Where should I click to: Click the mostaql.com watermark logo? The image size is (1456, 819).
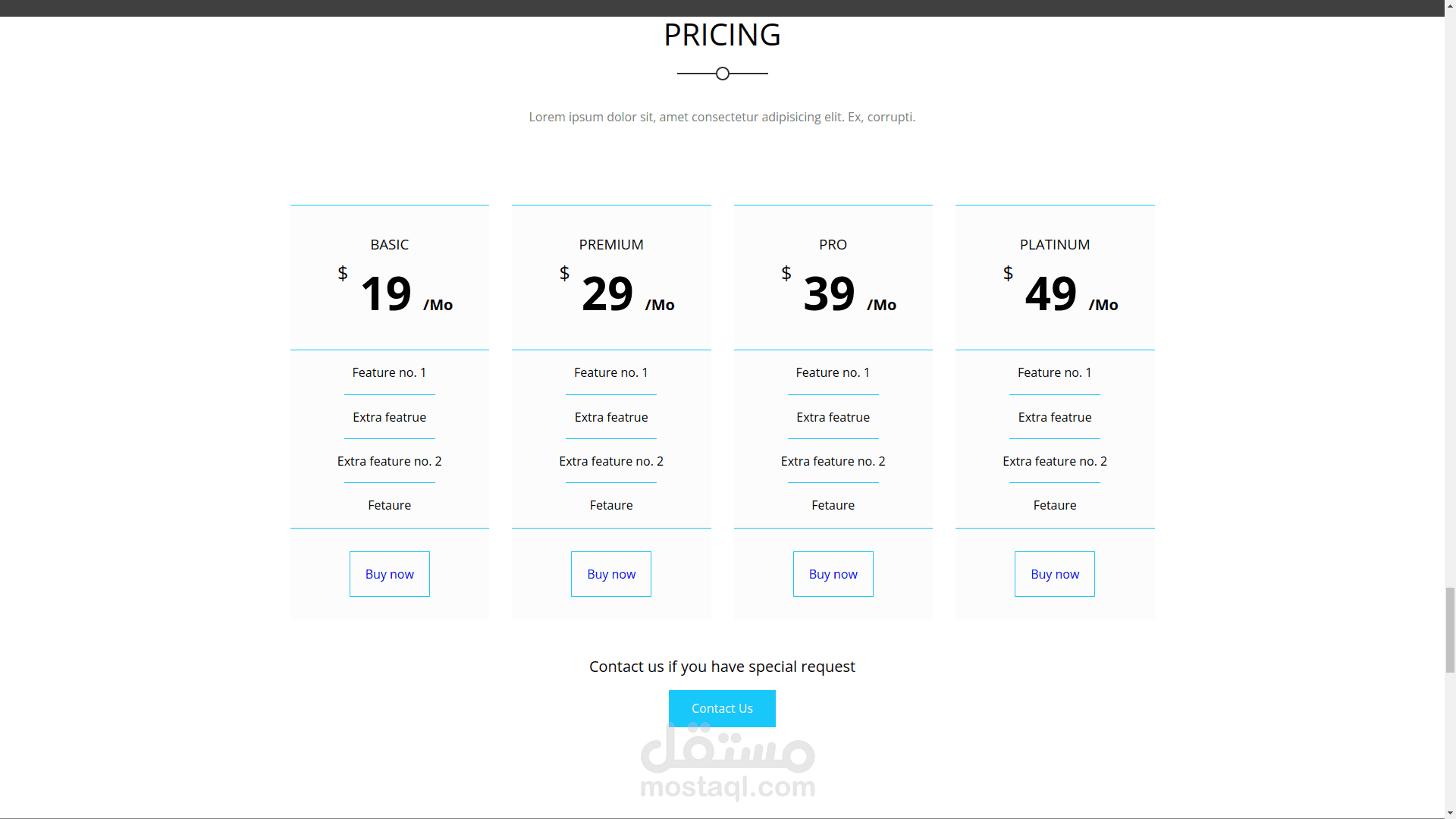point(727,762)
